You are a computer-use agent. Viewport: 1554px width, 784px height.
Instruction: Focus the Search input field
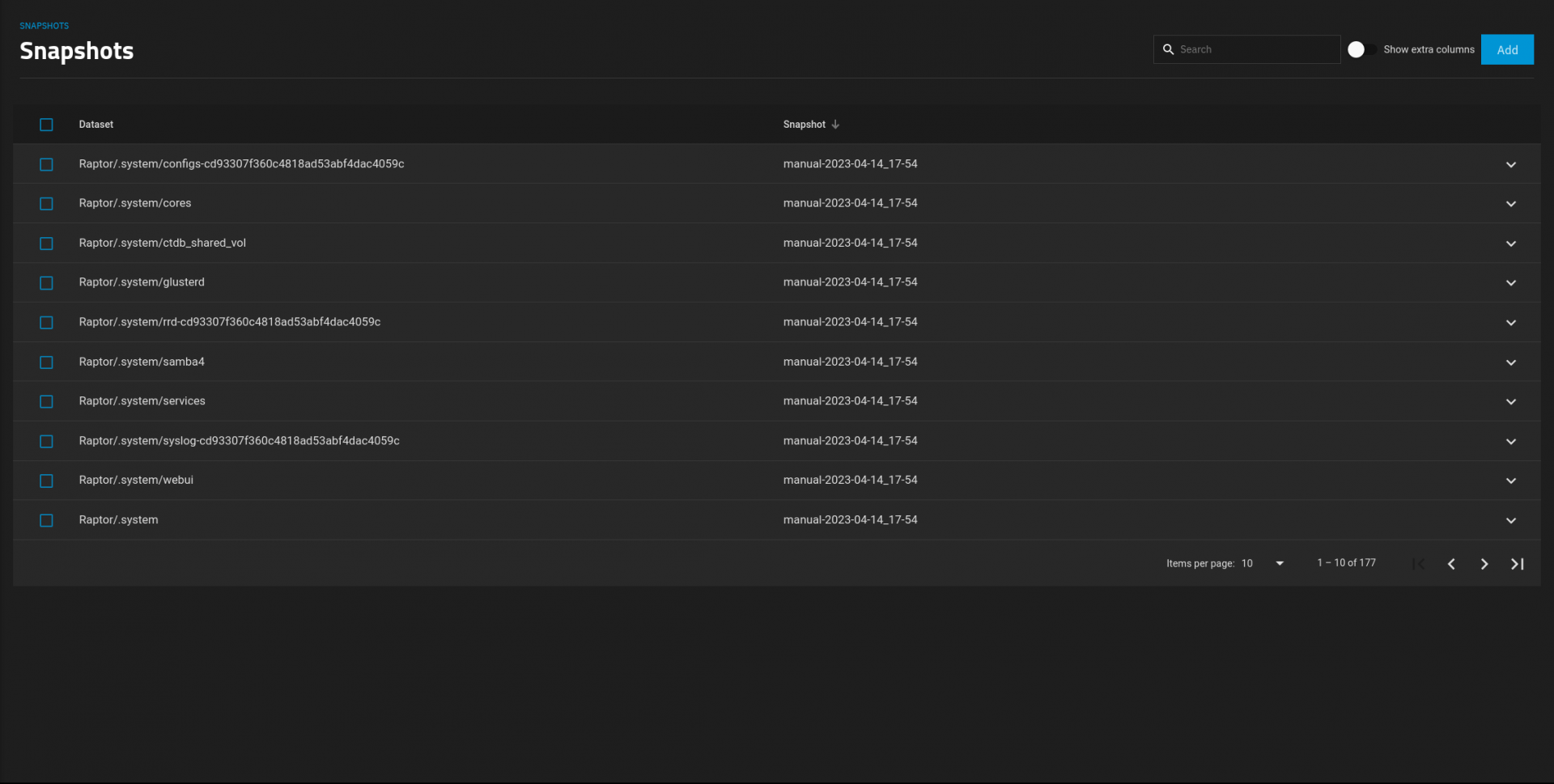click(1256, 49)
